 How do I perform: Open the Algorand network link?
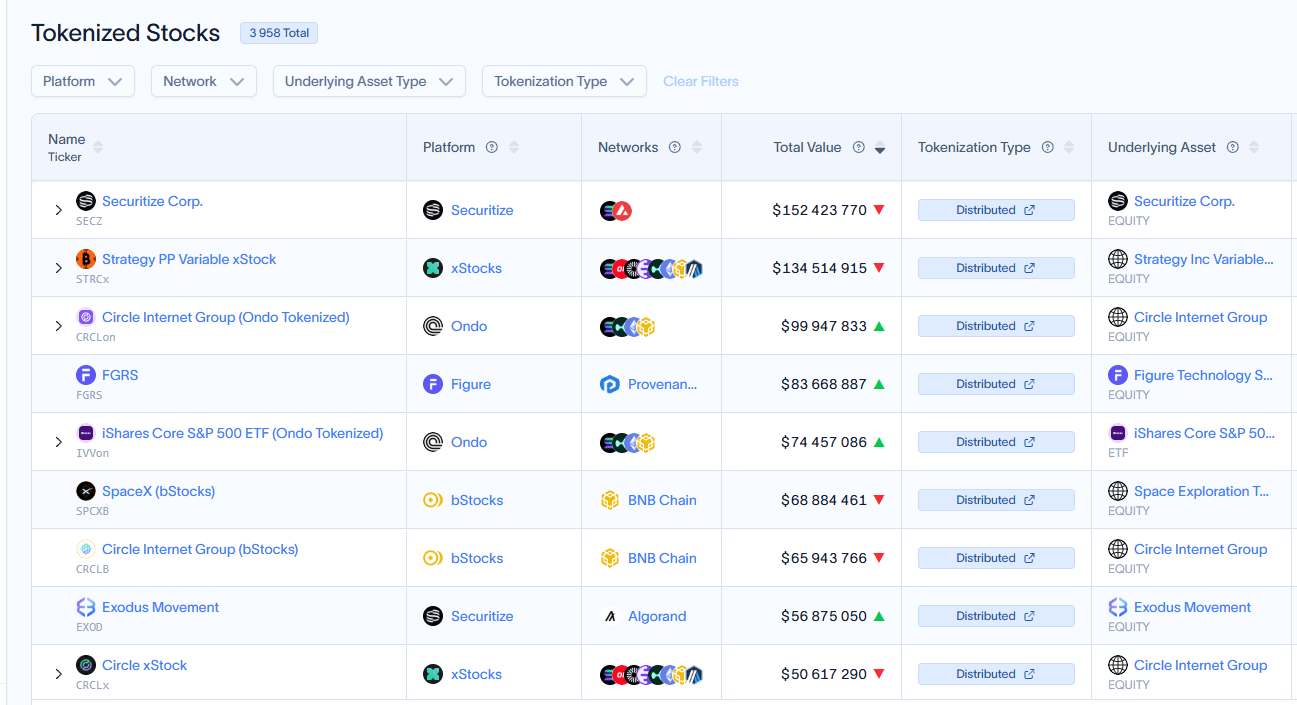pos(657,616)
